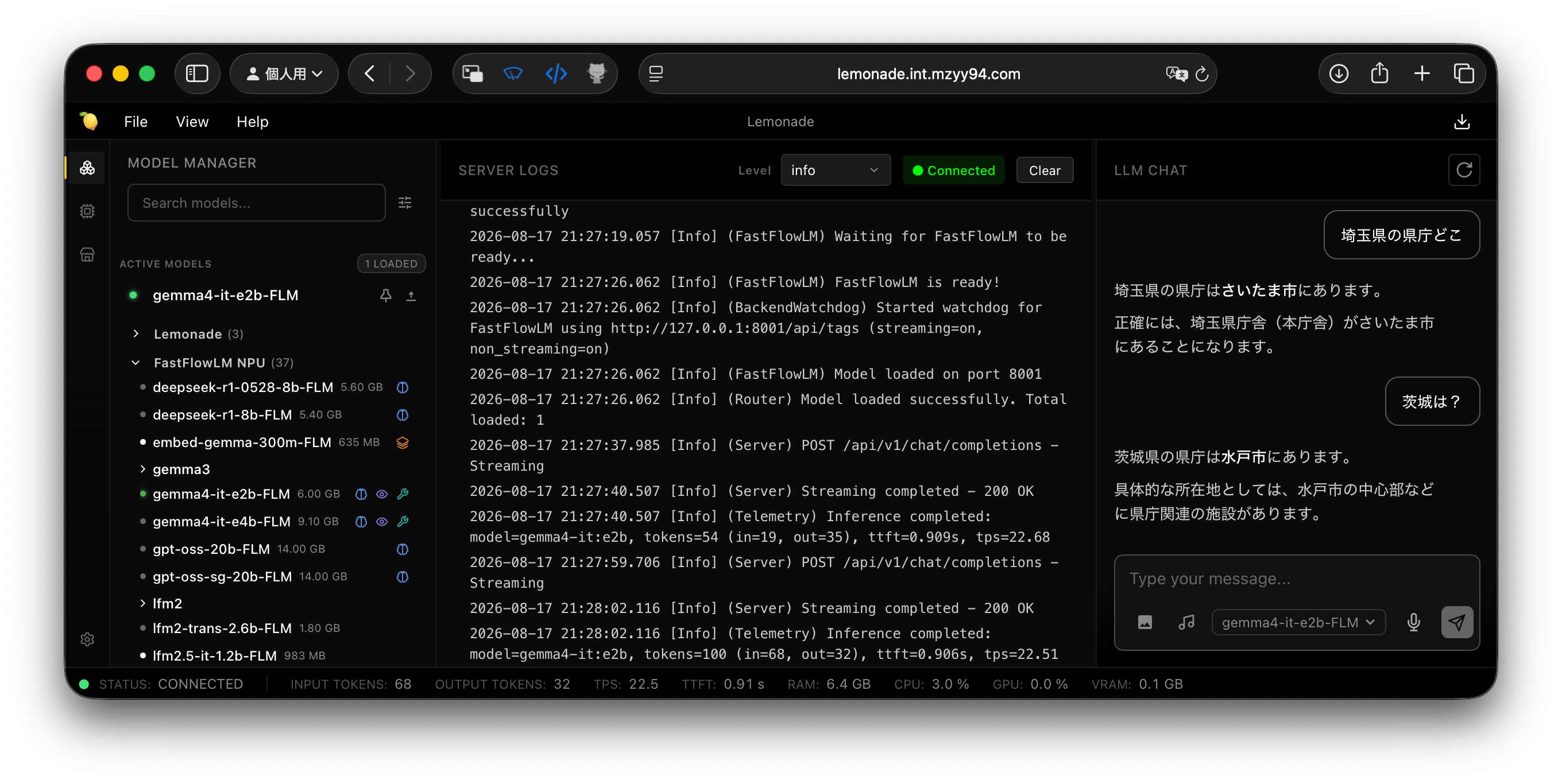This screenshot has width=1562, height=784.
Task: Open the chat model selector gemma4-it-e2b-FLM
Action: (x=1298, y=622)
